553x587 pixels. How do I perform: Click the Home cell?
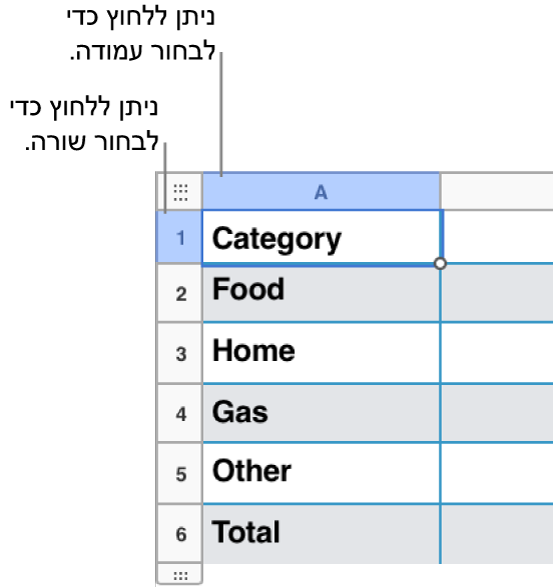321,353
